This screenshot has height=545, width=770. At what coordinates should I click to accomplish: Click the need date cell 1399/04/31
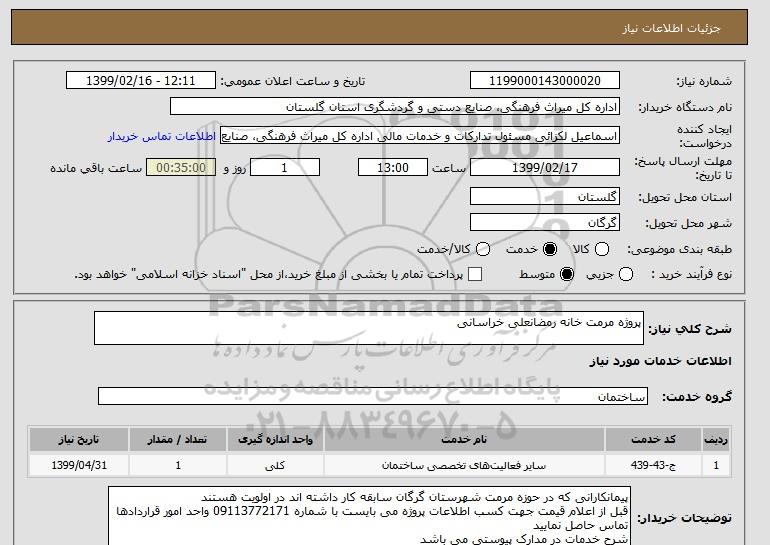pos(79,465)
